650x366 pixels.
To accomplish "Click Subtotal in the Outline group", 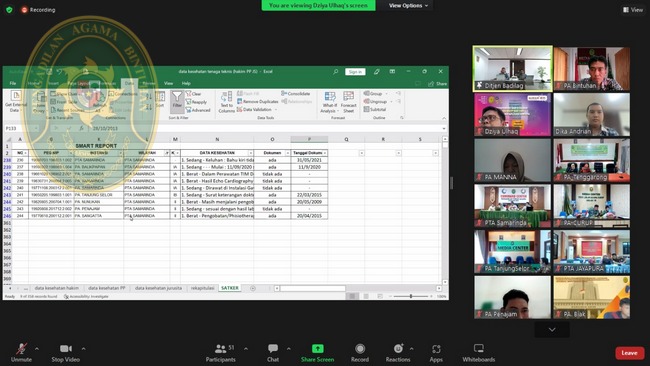I will coord(375,109).
